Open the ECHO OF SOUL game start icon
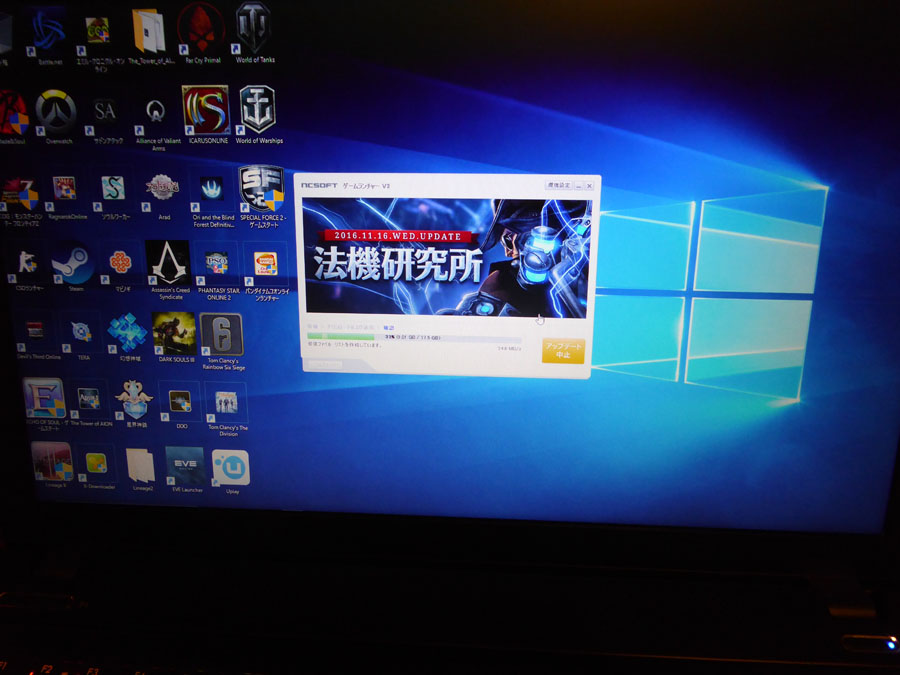 coord(44,404)
